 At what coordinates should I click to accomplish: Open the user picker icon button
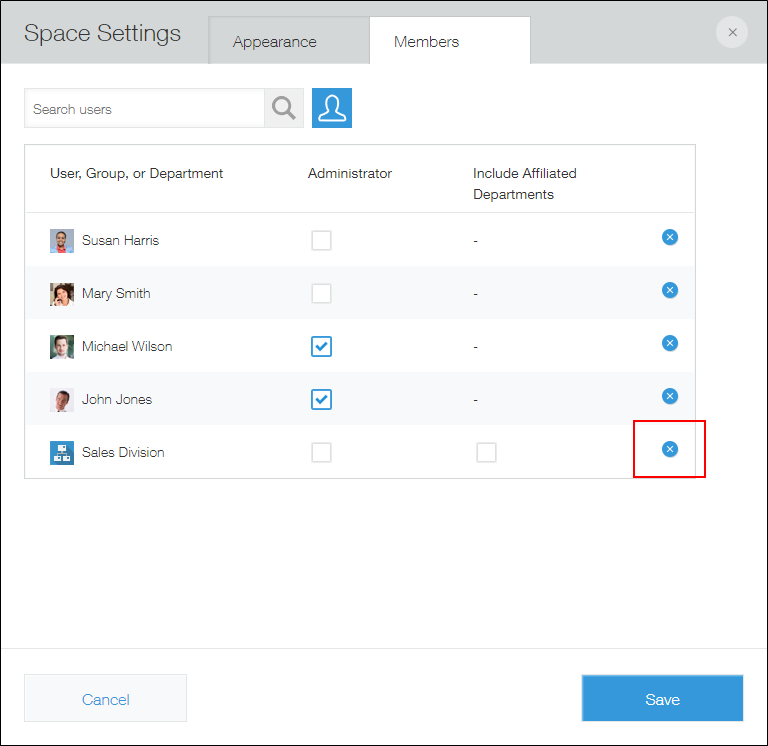pyautogui.click(x=332, y=108)
